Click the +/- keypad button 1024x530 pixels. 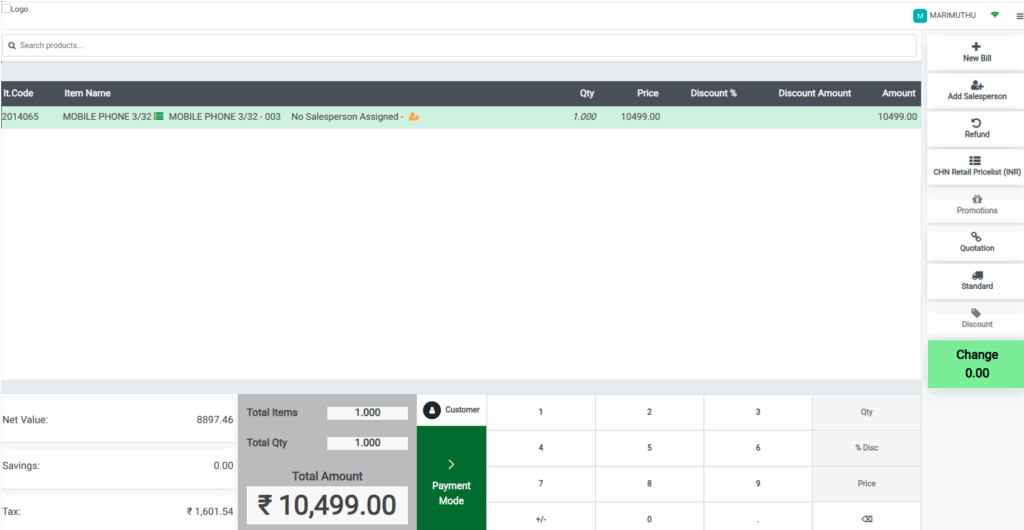[541, 519]
